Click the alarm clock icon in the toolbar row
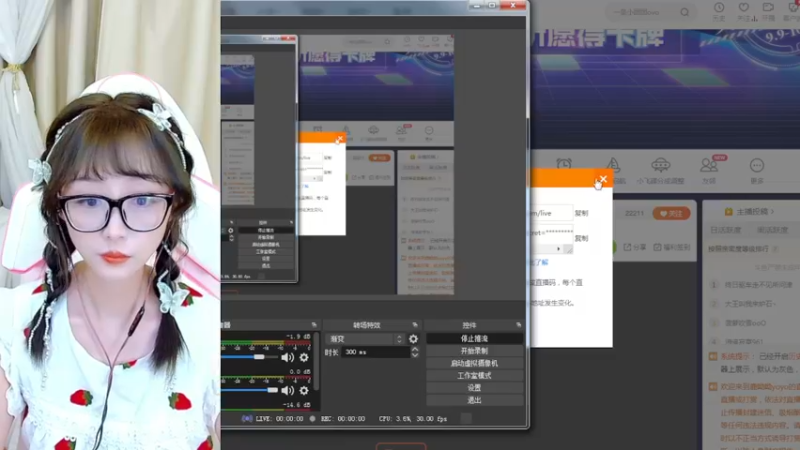 564,165
